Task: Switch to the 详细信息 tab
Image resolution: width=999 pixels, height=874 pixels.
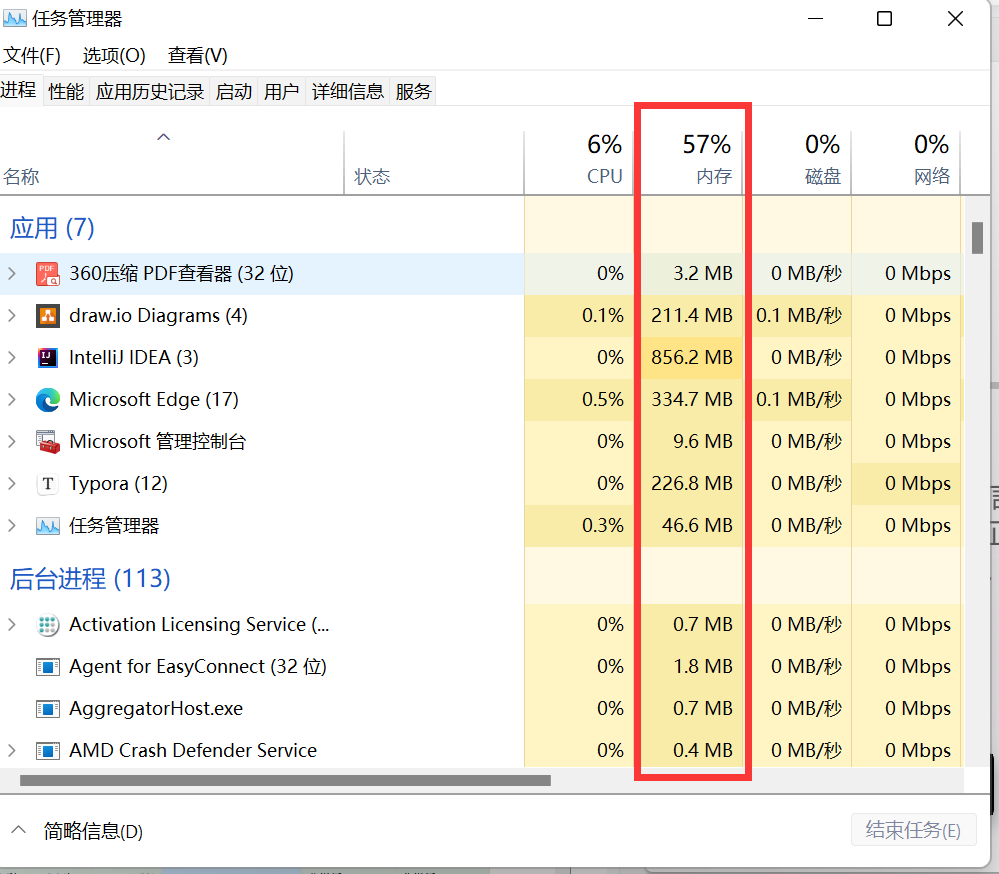Action: [348, 92]
